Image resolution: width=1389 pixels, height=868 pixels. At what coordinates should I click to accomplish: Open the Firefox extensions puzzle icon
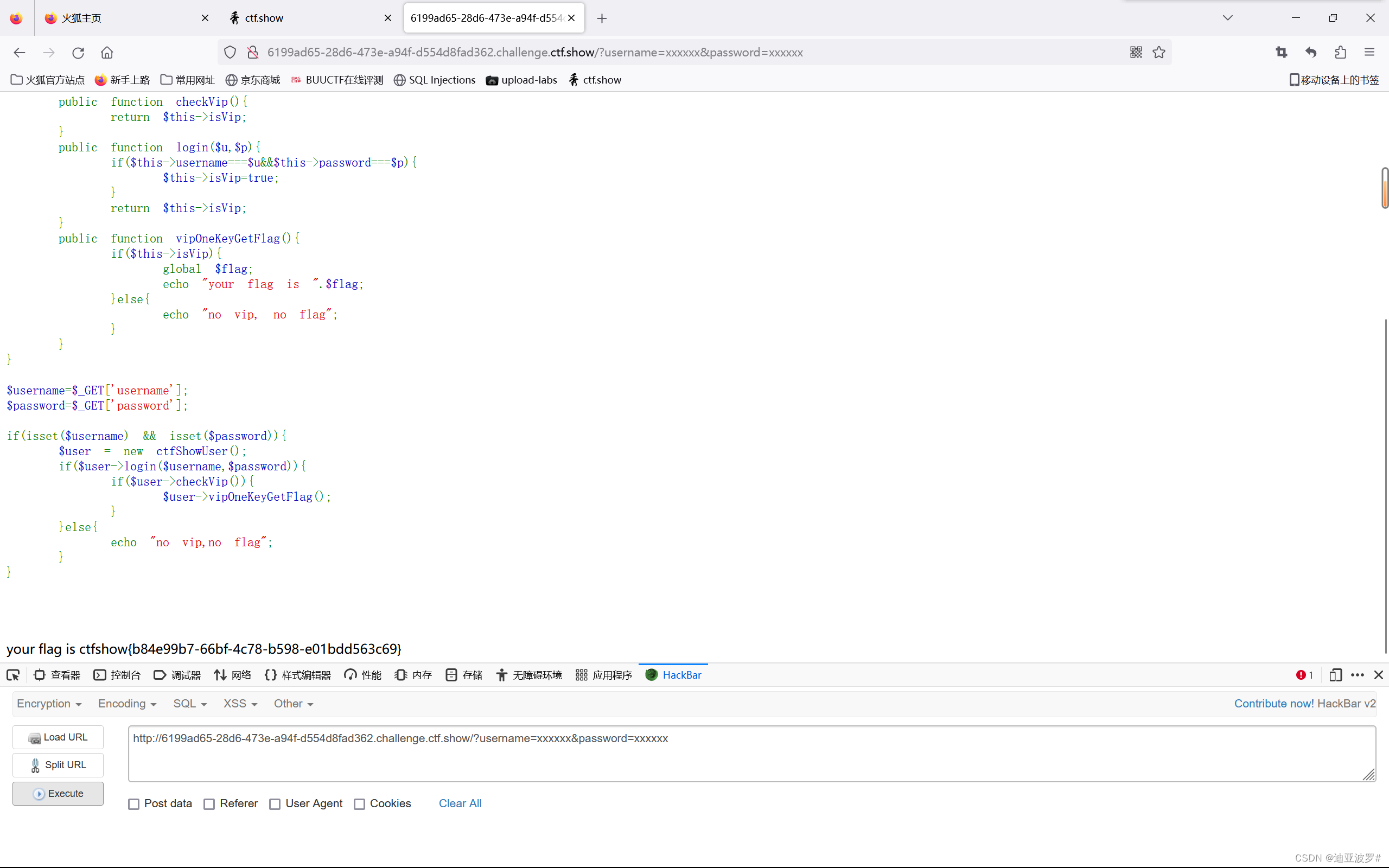(1341, 52)
